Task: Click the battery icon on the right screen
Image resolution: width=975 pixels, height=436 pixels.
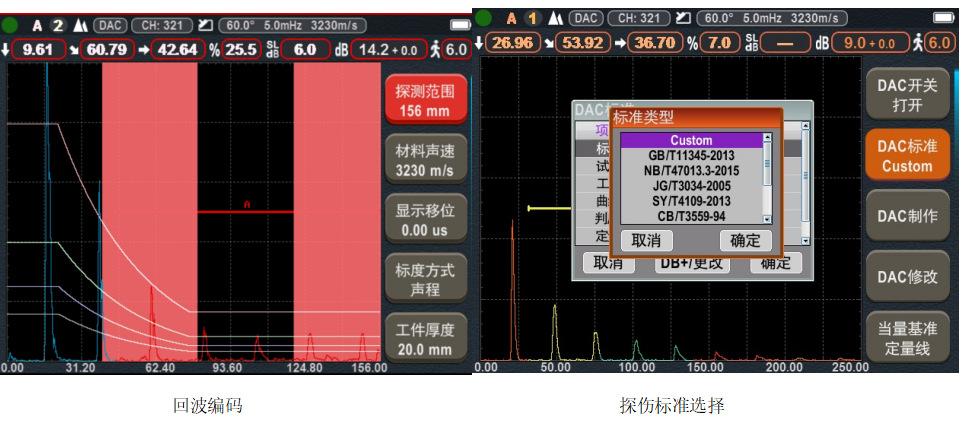Action: click(944, 18)
